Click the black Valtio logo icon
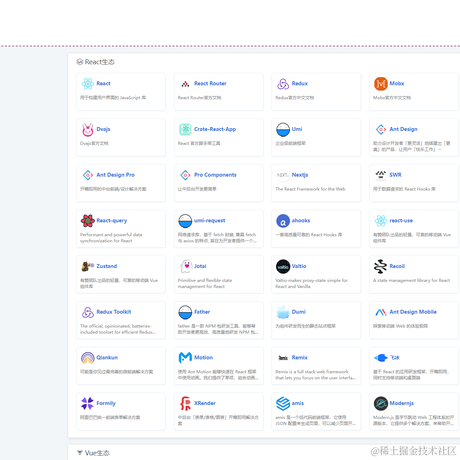 283,266
